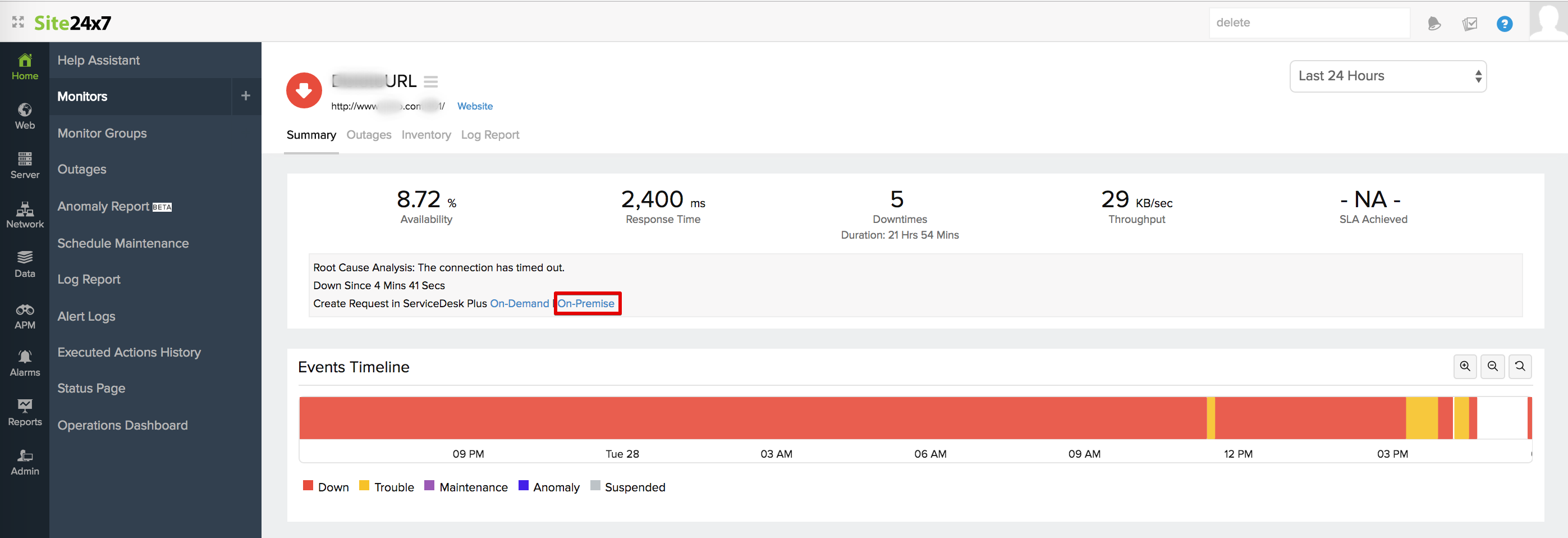
Task: Click plus button next to Monitors
Action: point(246,95)
